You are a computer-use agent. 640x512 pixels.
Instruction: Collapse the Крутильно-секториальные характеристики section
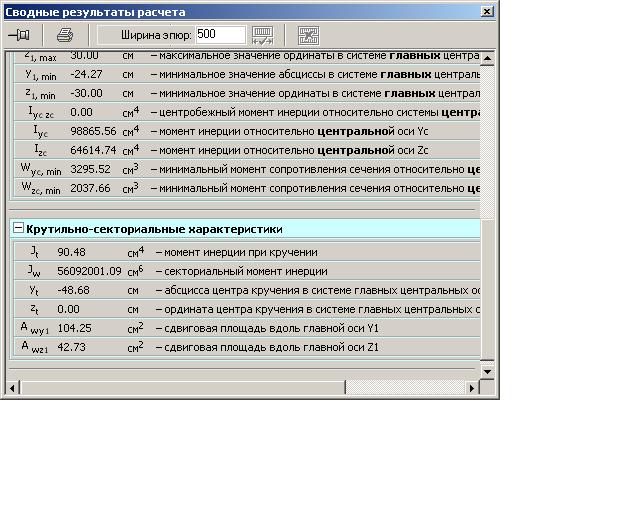[18, 229]
